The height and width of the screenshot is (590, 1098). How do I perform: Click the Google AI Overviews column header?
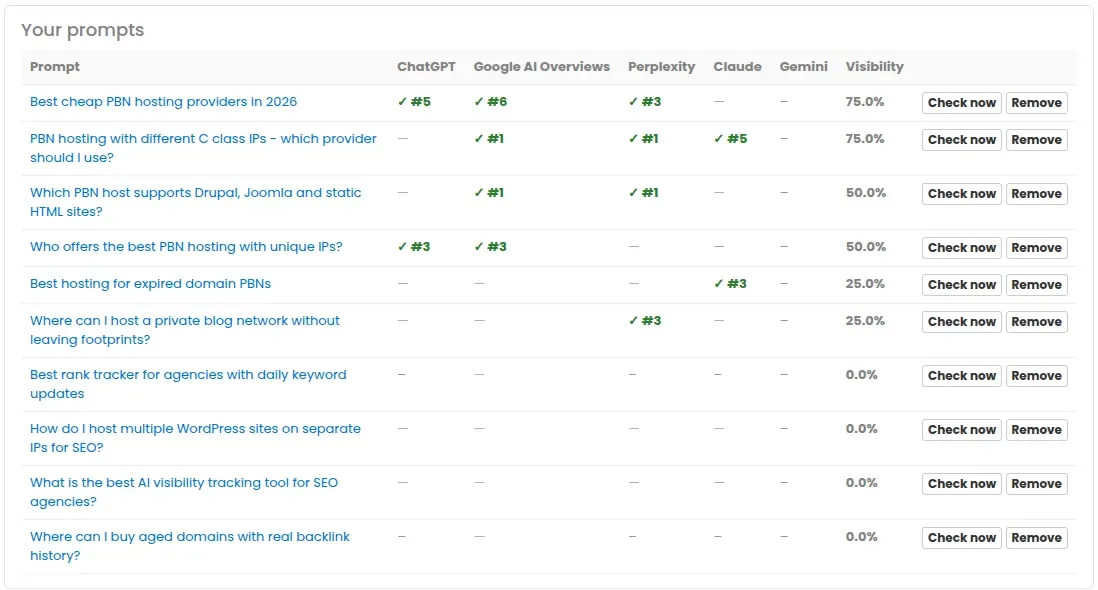point(541,66)
